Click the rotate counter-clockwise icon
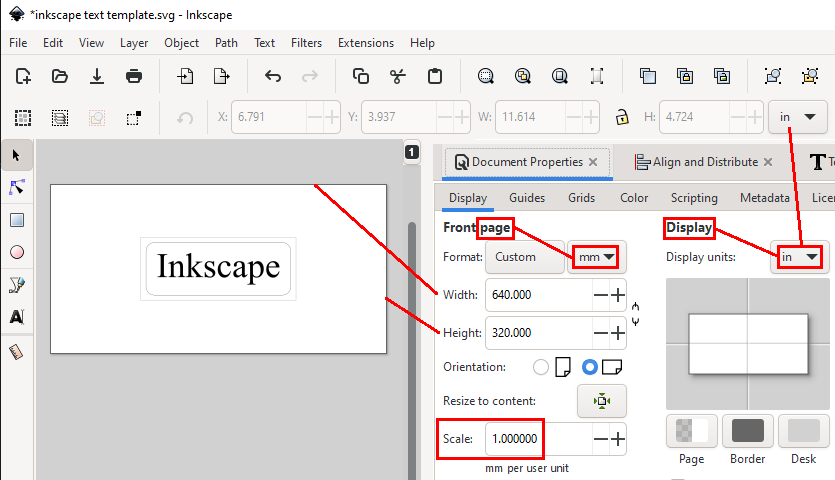Image resolution: width=835 pixels, height=480 pixels. tap(185, 117)
